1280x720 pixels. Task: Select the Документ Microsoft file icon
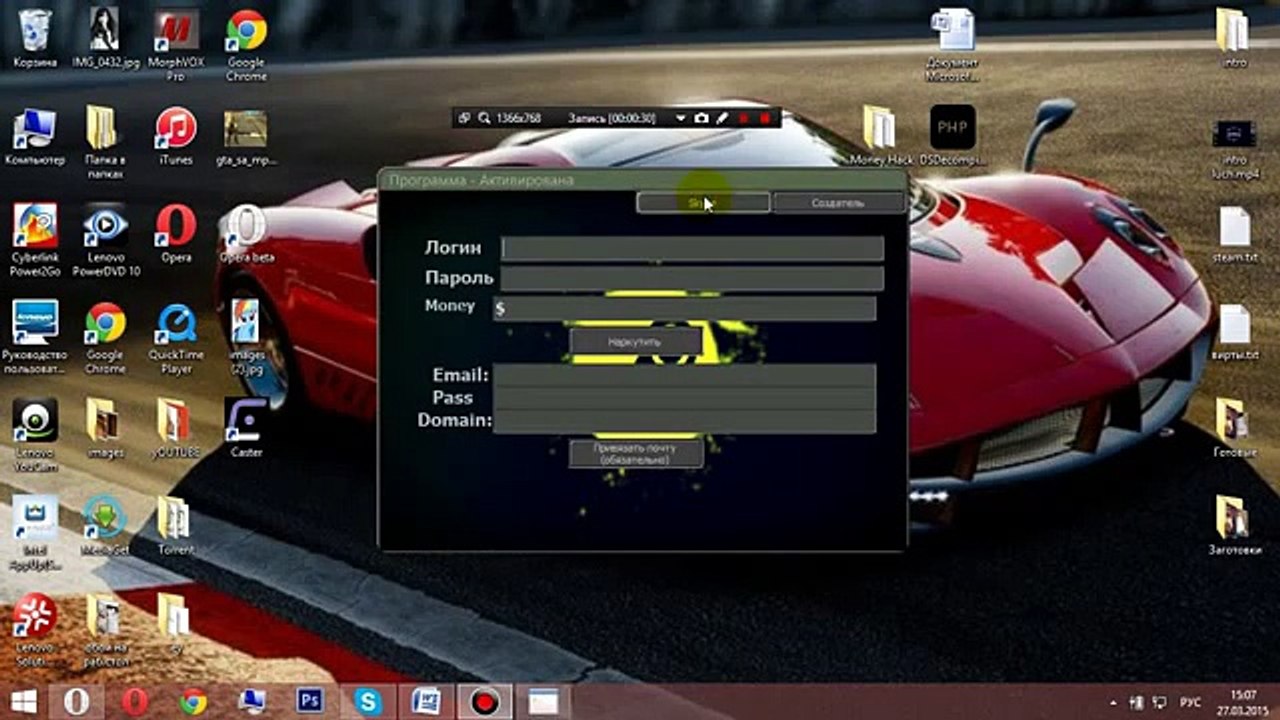952,45
